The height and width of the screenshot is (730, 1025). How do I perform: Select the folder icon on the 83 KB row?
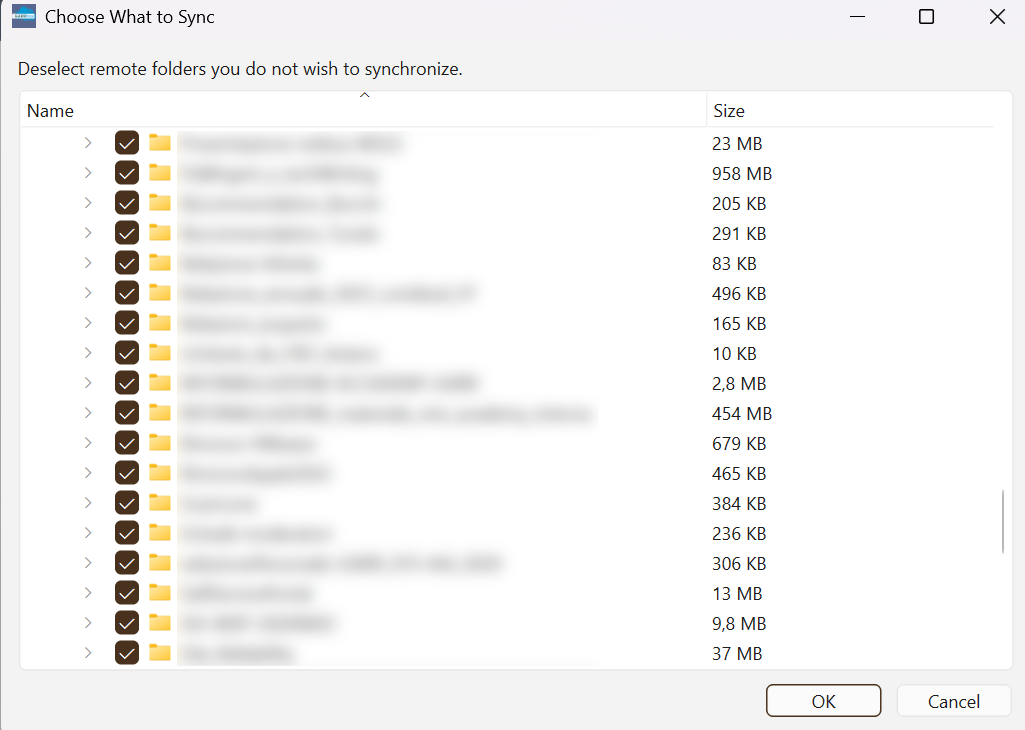click(x=159, y=262)
